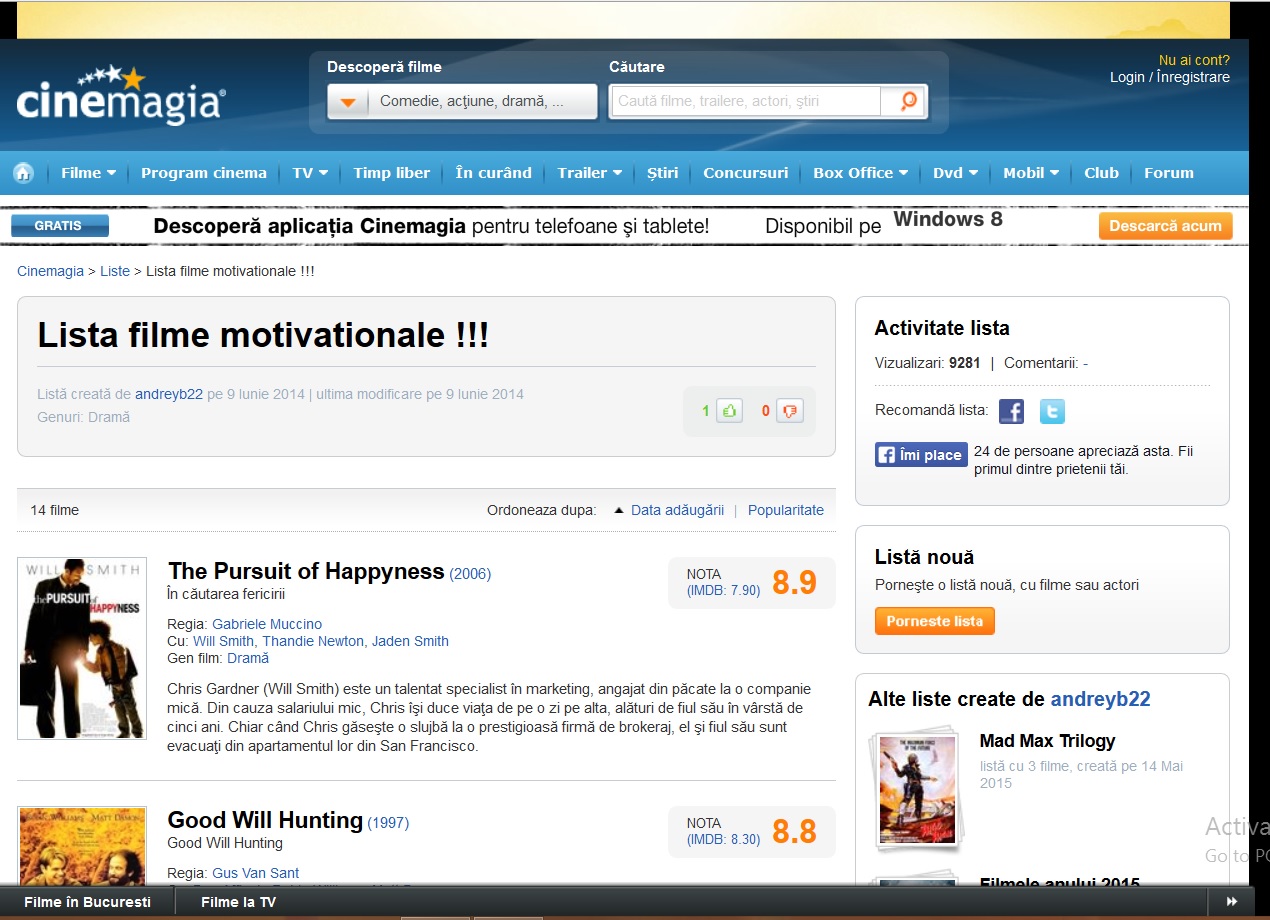
Task: Expand the TV menu
Action: [310, 173]
